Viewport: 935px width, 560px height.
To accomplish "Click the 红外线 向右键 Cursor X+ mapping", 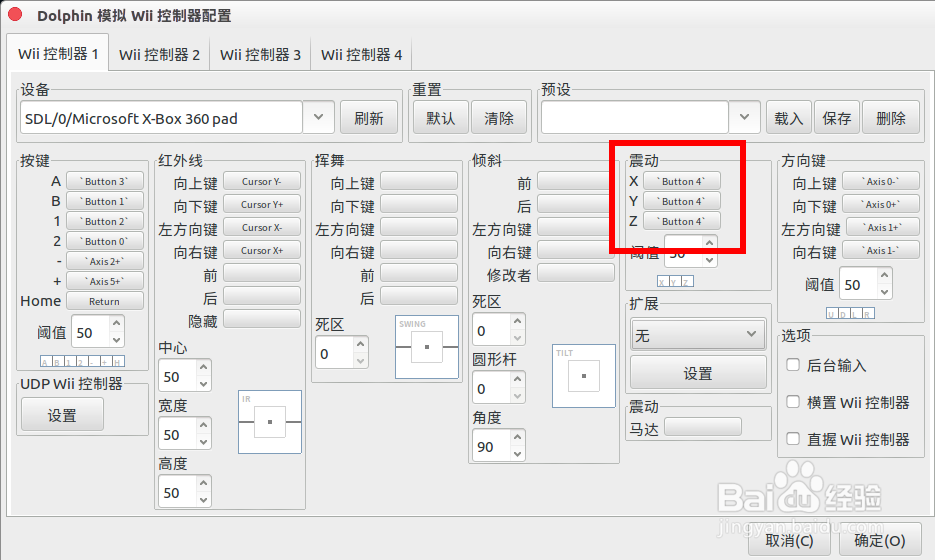I will coord(262,250).
